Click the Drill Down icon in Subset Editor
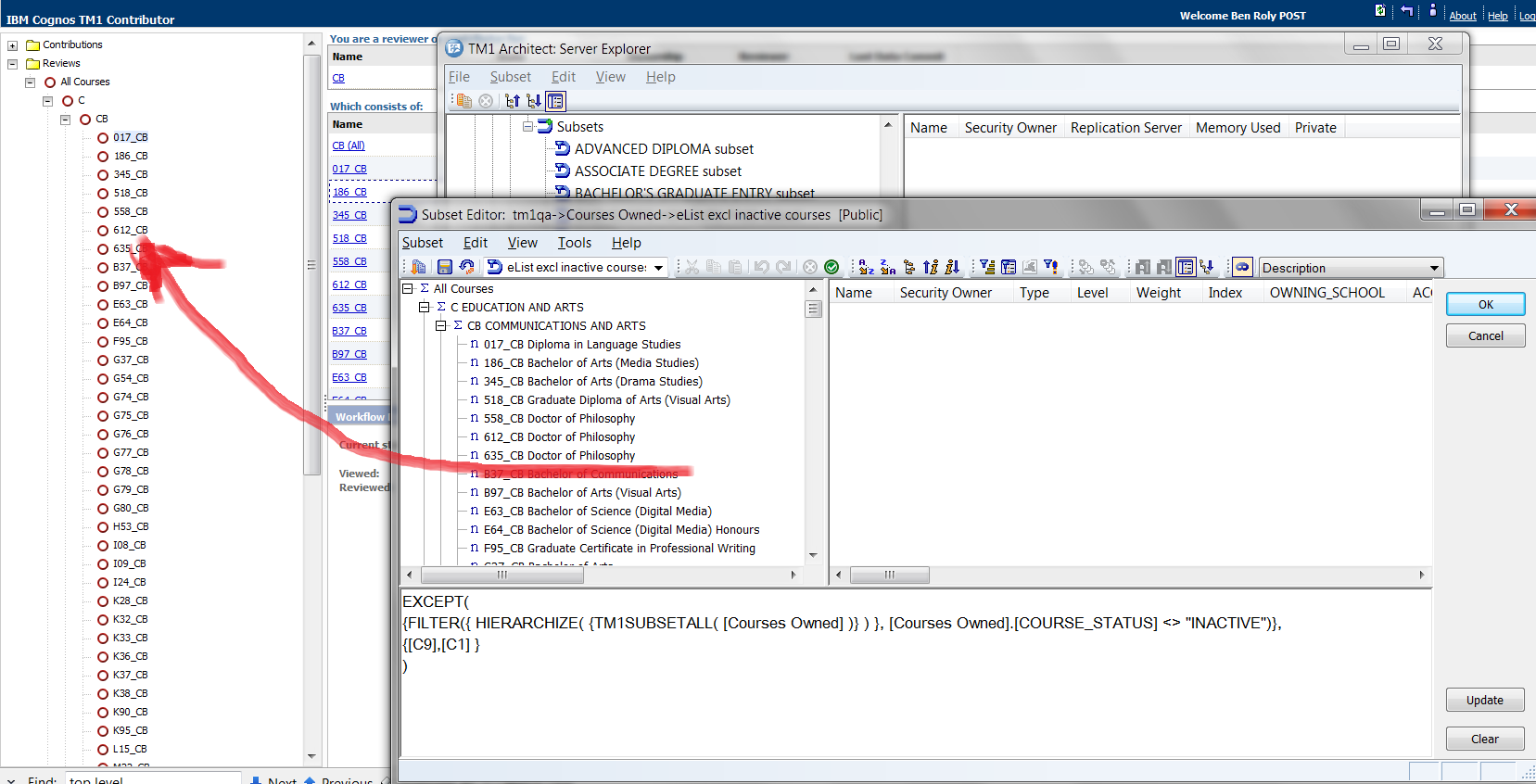Viewport: 1536px width, 784px height. (1086, 267)
